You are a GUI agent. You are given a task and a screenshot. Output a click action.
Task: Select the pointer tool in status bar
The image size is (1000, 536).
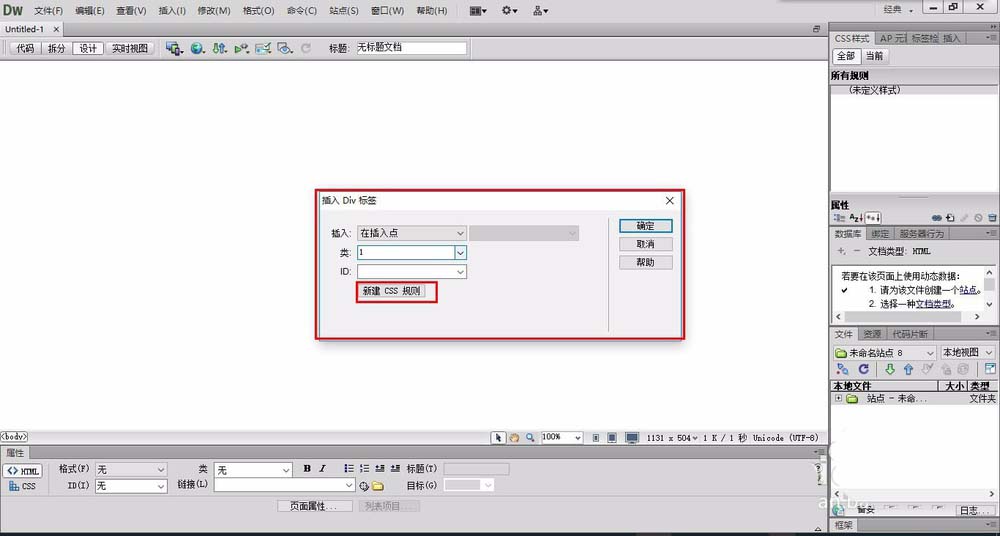[x=498, y=438]
